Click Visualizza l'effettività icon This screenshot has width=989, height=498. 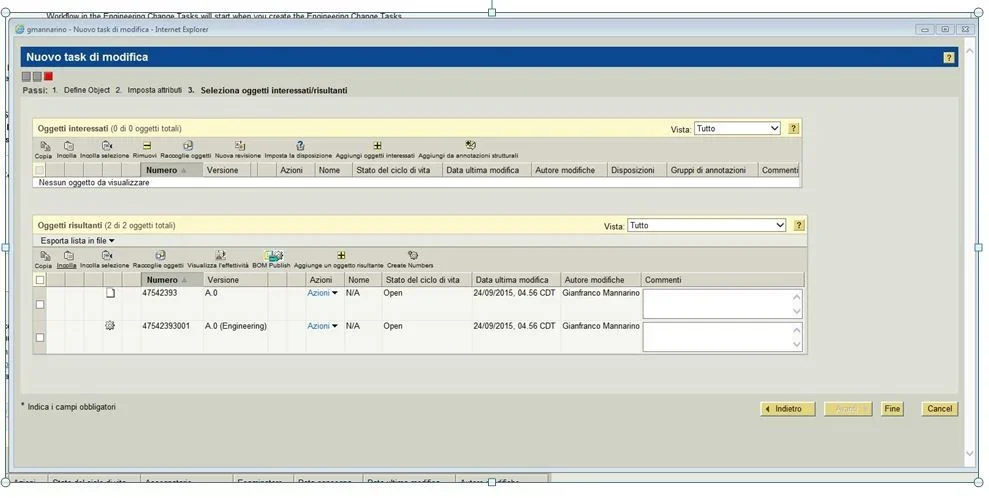(x=219, y=256)
